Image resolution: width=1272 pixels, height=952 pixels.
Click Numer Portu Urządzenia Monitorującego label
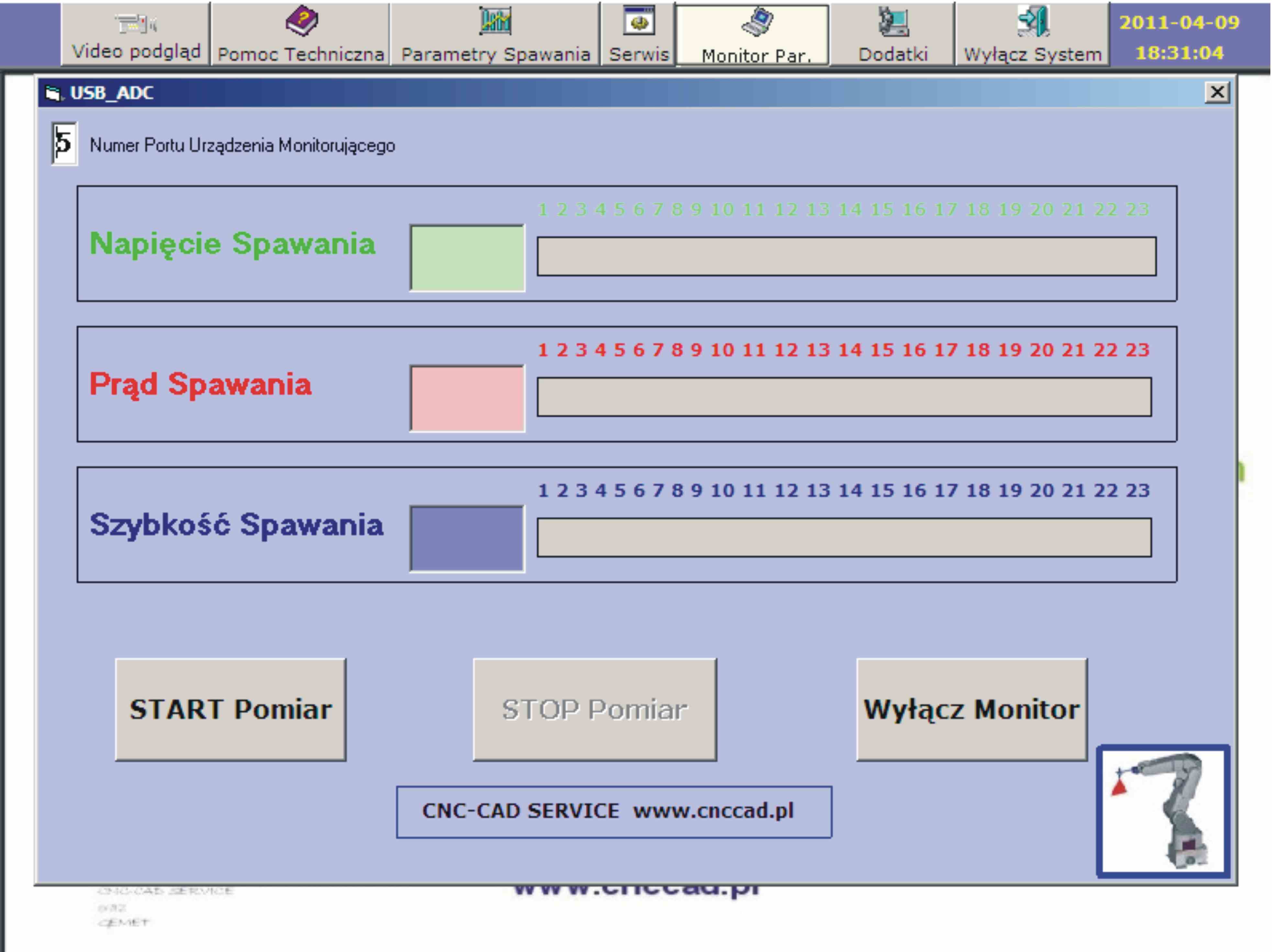(242, 146)
